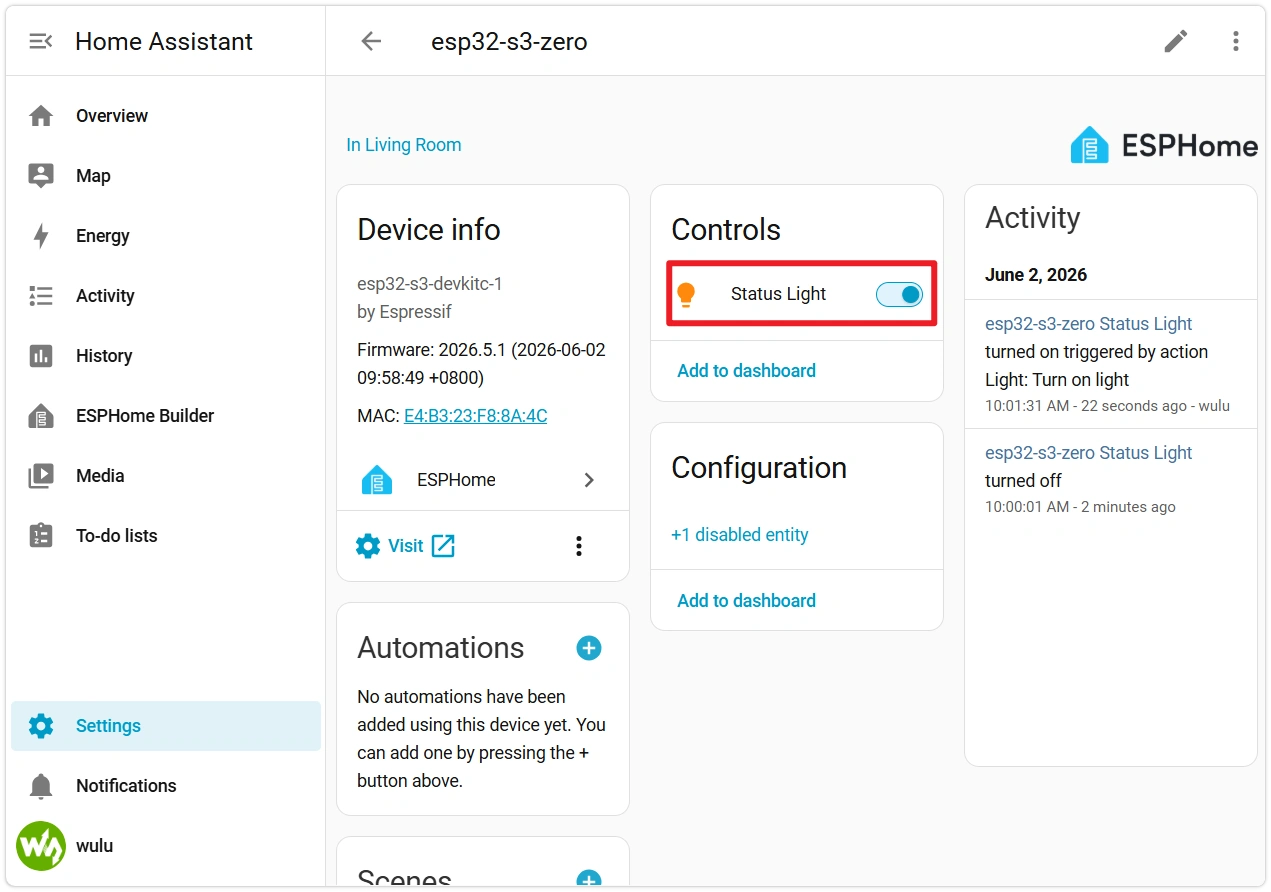
Task: Add Configuration entities to dashboard
Action: [x=746, y=601]
